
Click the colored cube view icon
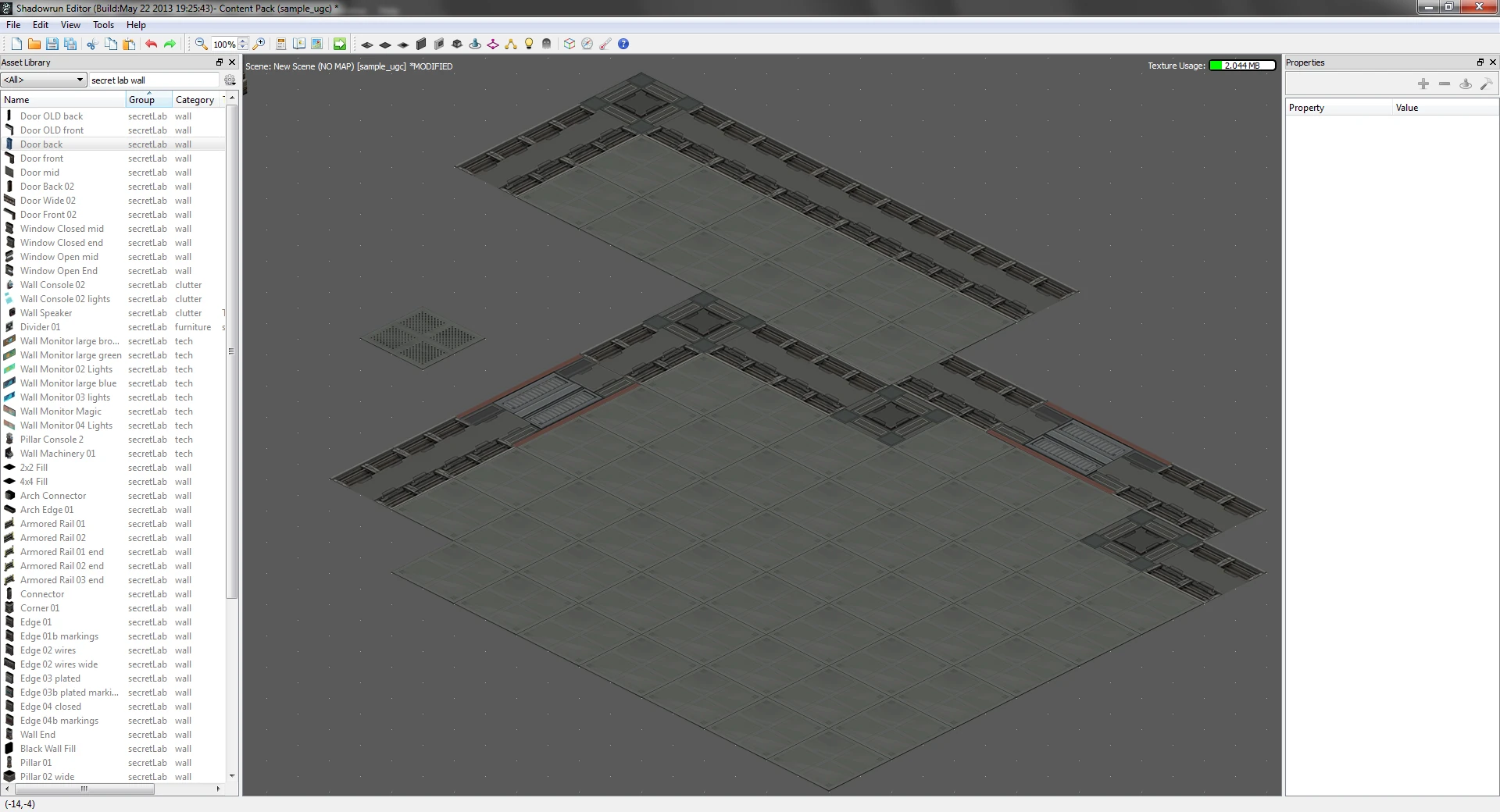570,45
